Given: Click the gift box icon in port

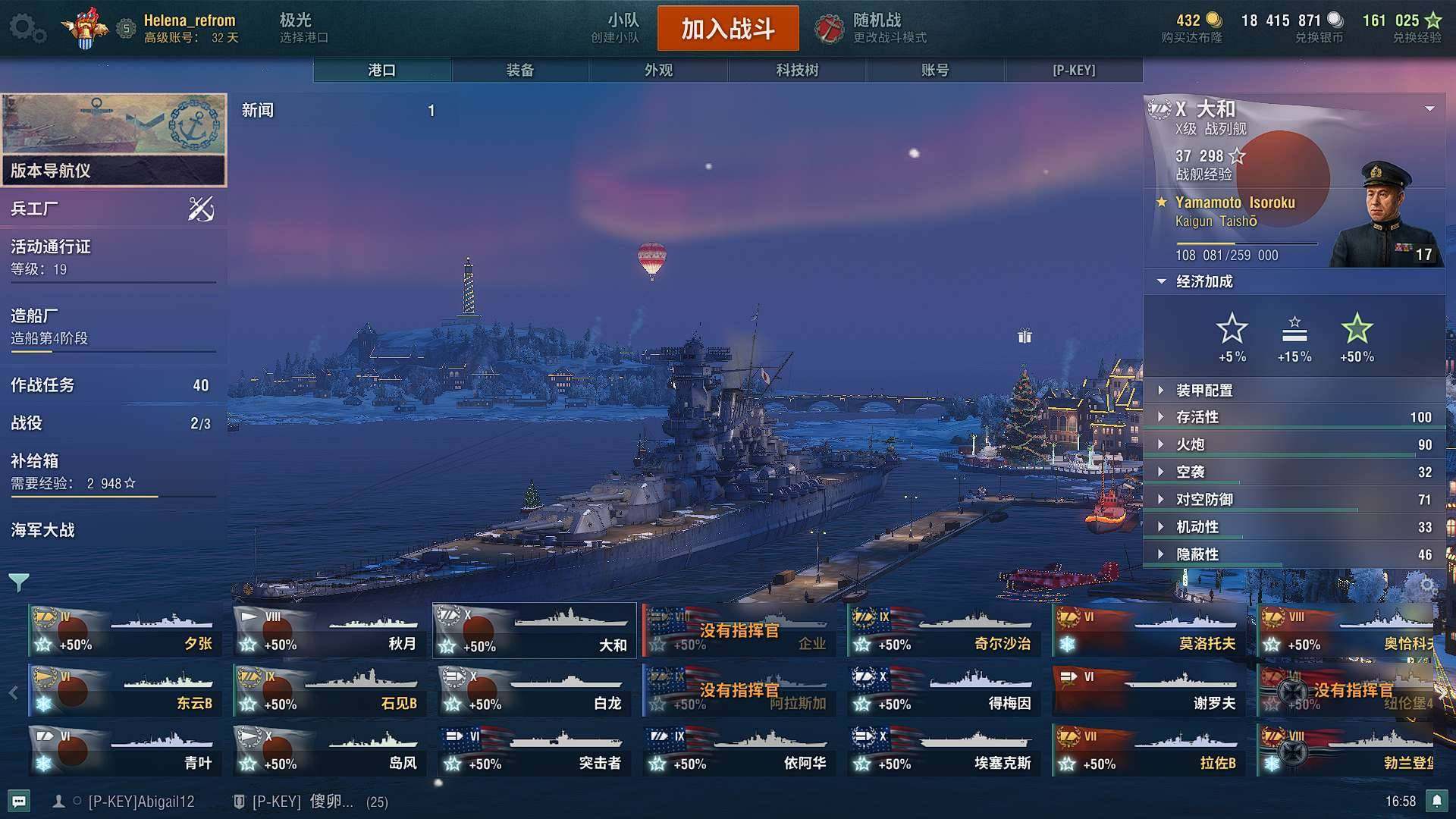Looking at the screenshot, I should 1025,336.
